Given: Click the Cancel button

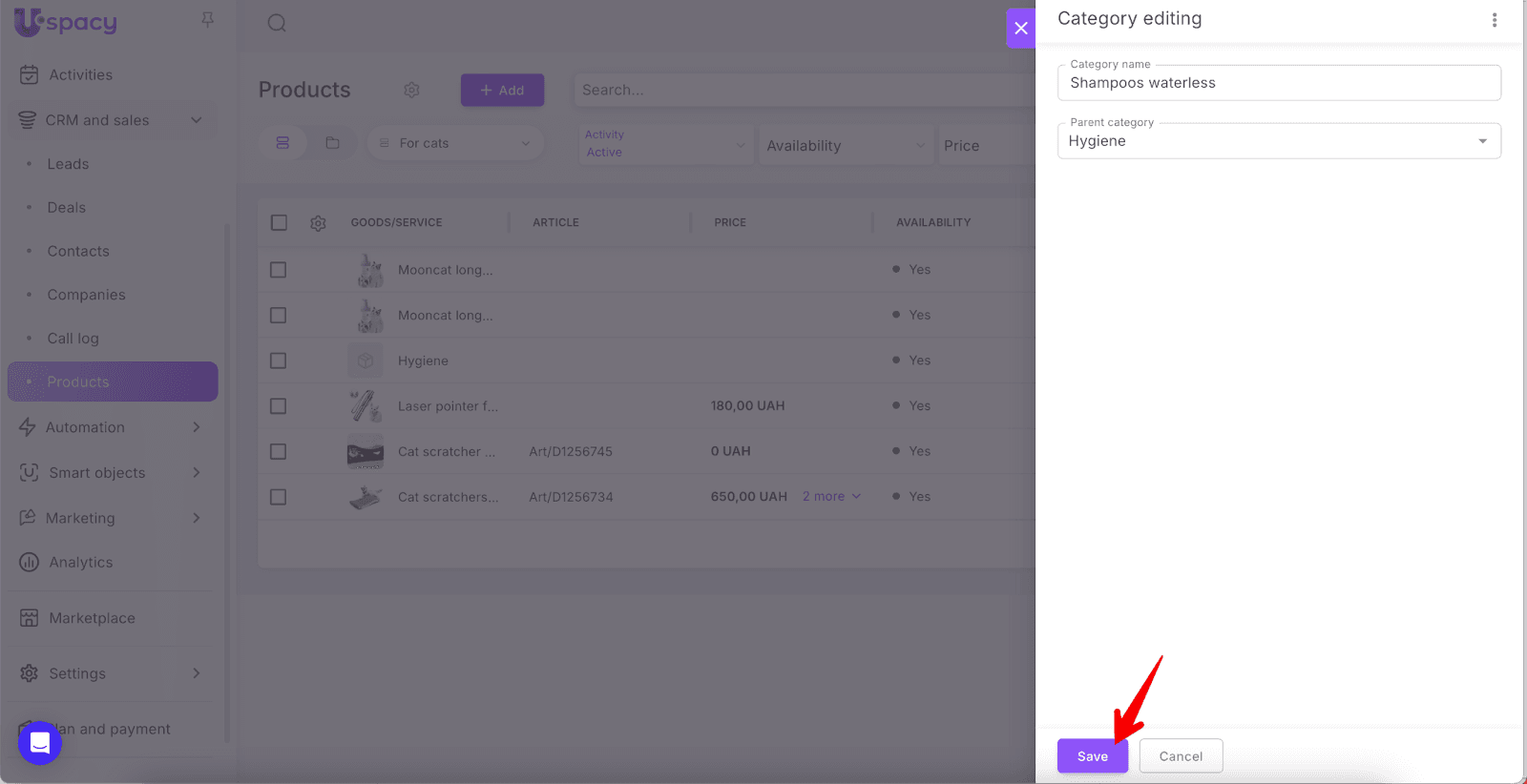Looking at the screenshot, I should [1181, 756].
